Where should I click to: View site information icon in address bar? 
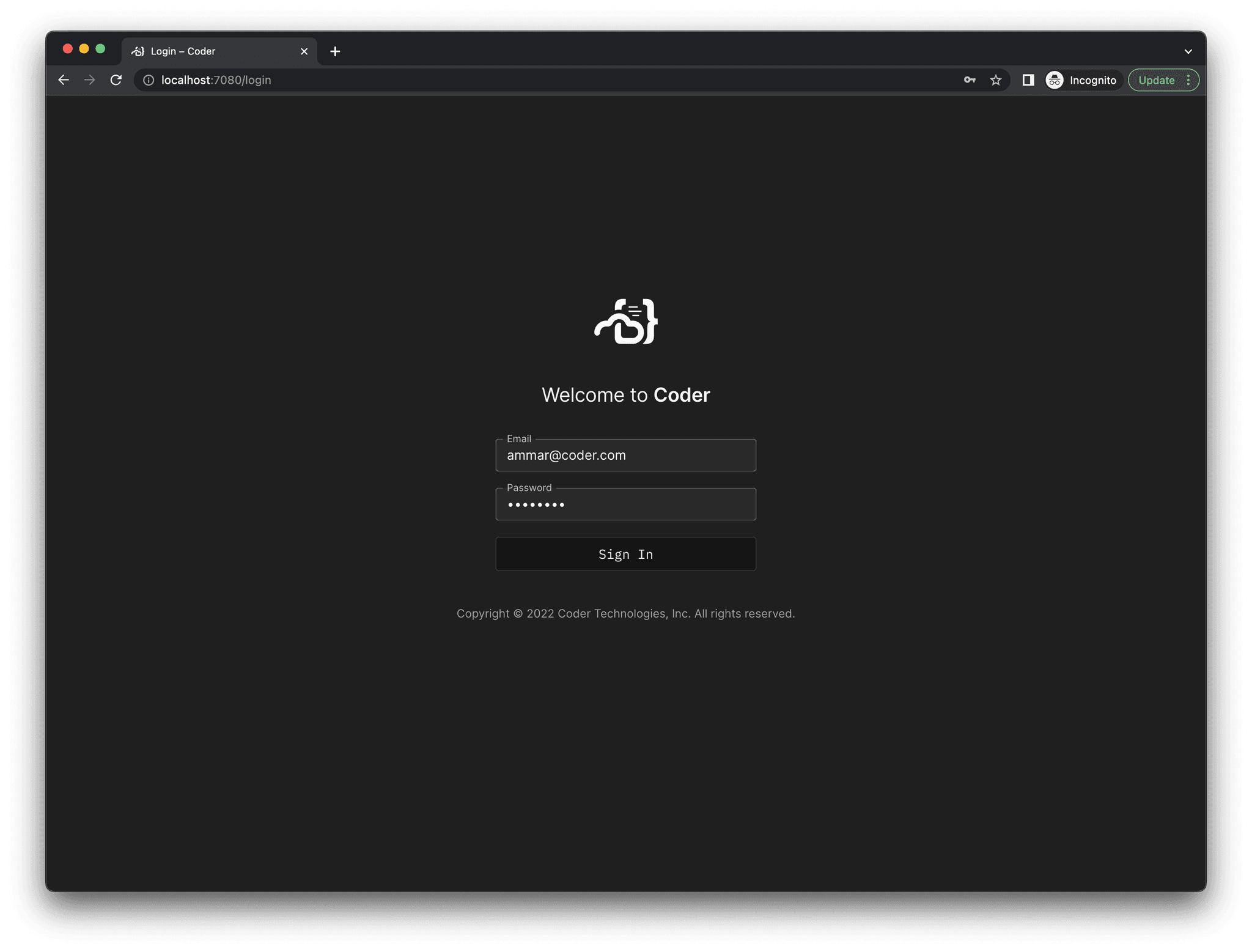[149, 80]
